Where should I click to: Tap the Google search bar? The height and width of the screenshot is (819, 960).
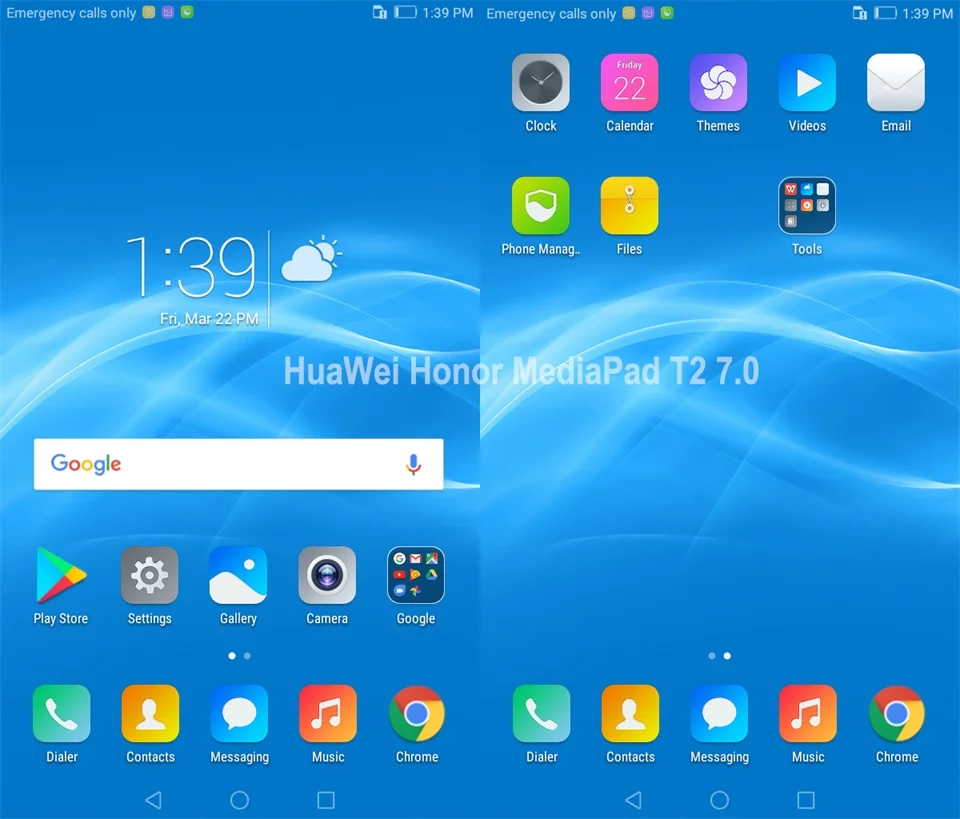238,464
